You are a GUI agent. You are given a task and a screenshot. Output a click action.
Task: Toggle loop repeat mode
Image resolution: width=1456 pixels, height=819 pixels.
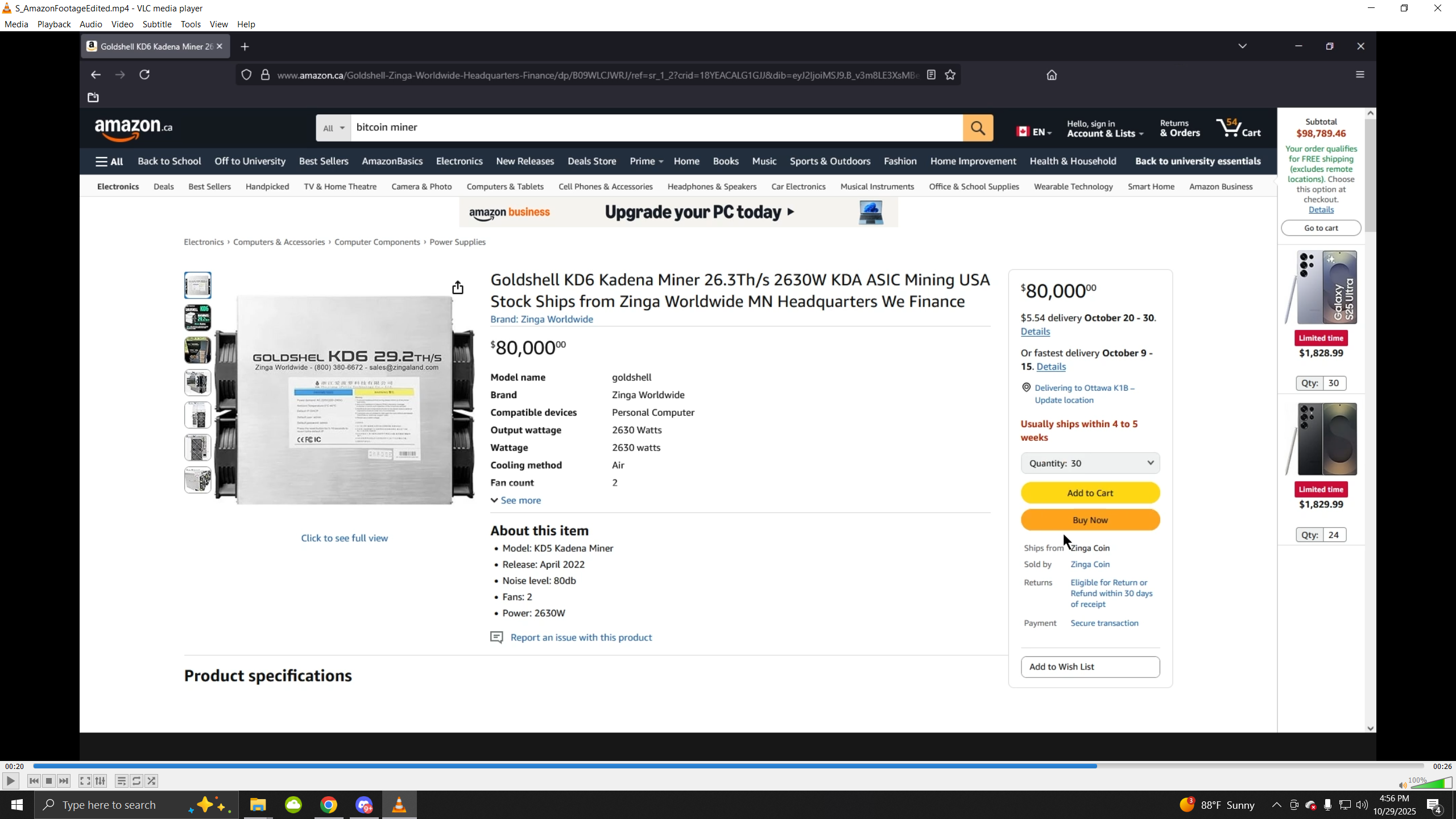(136, 781)
